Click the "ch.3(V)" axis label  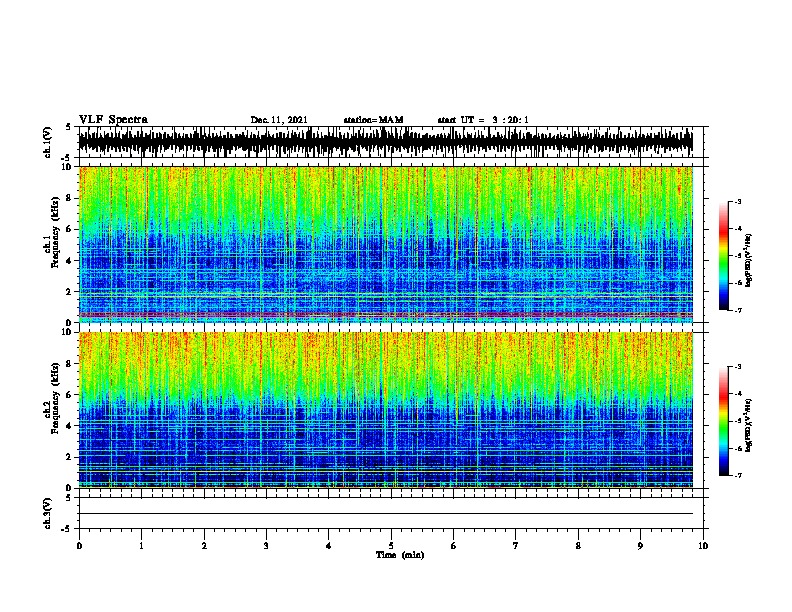pyautogui.click(x=48, y=513)
